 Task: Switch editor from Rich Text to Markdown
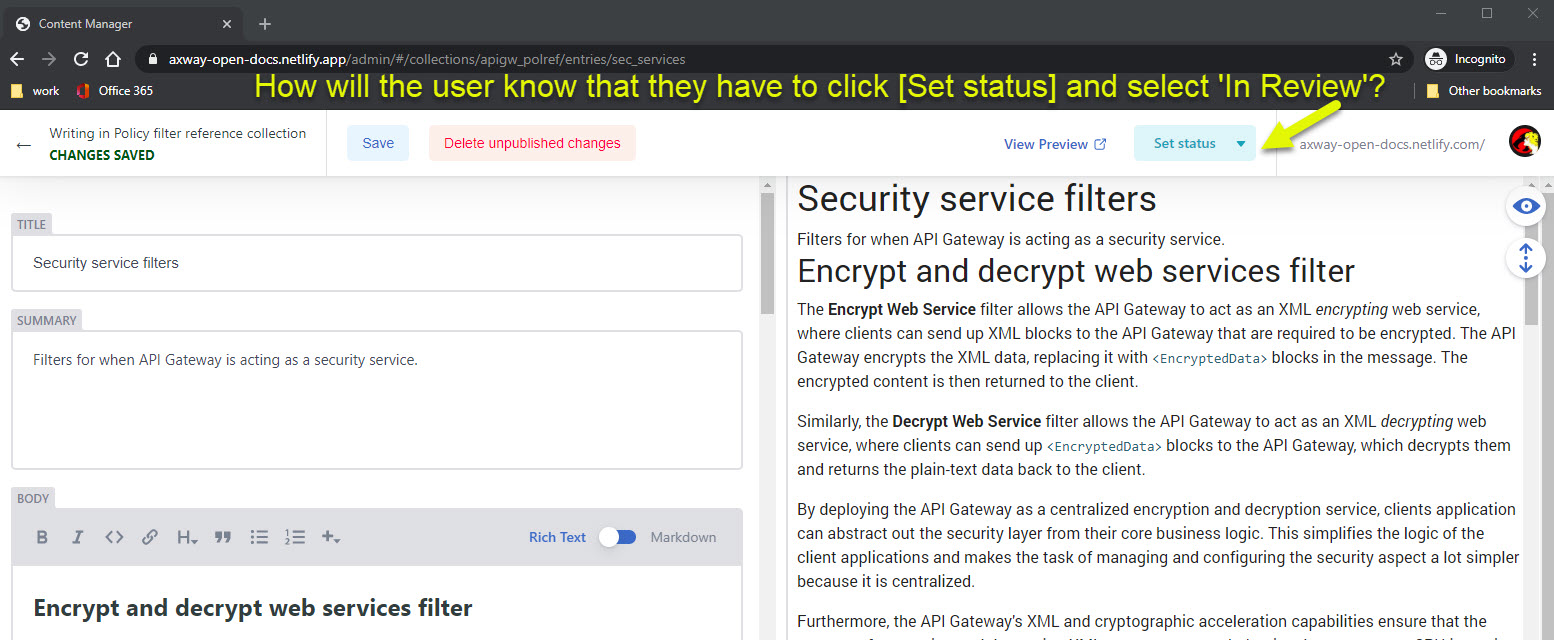click(617, 537)
